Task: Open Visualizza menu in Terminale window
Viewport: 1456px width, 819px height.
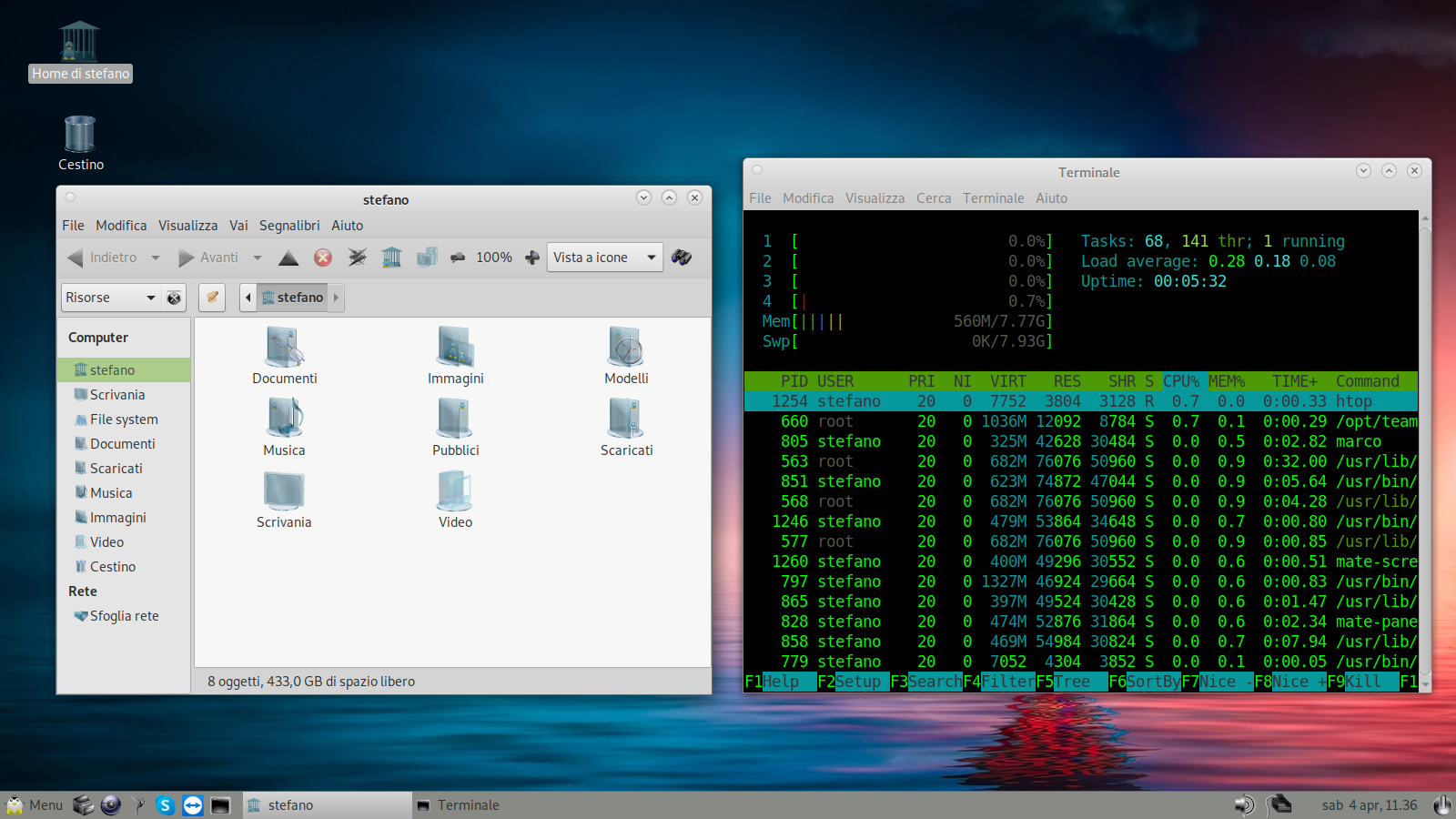Action: (875, 198)
